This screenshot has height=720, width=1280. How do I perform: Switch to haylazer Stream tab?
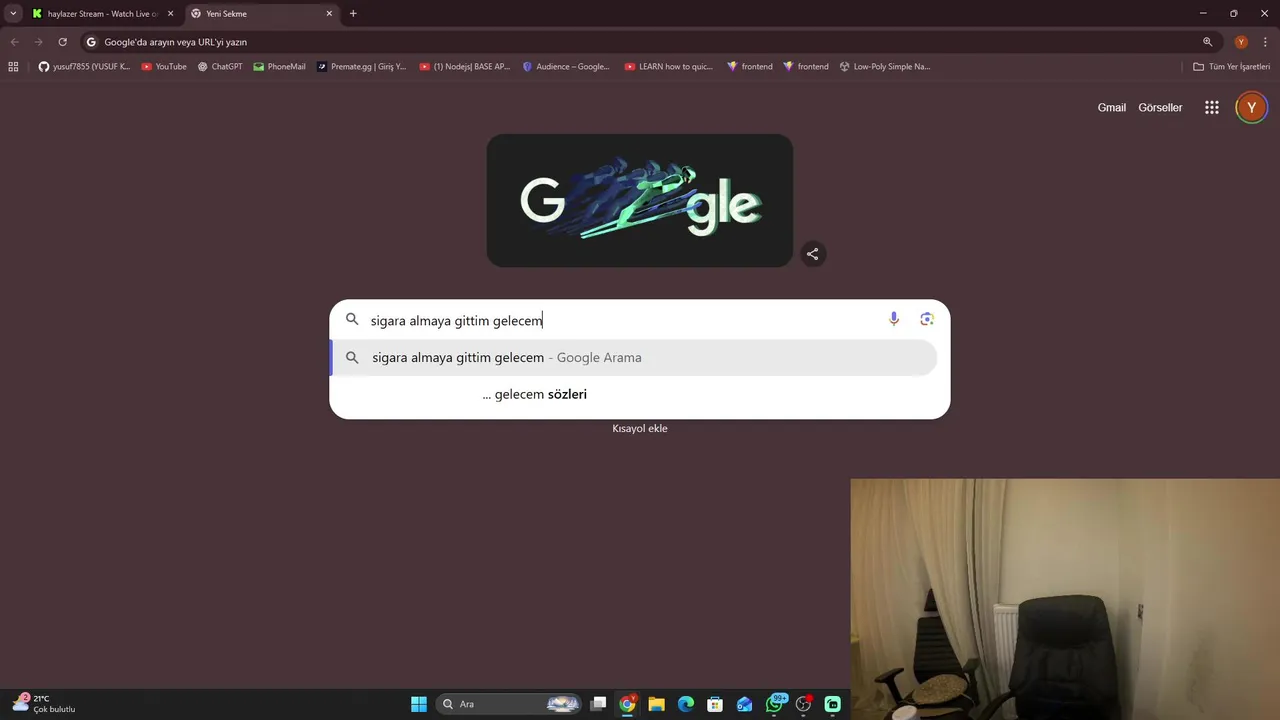click(103, 14)
